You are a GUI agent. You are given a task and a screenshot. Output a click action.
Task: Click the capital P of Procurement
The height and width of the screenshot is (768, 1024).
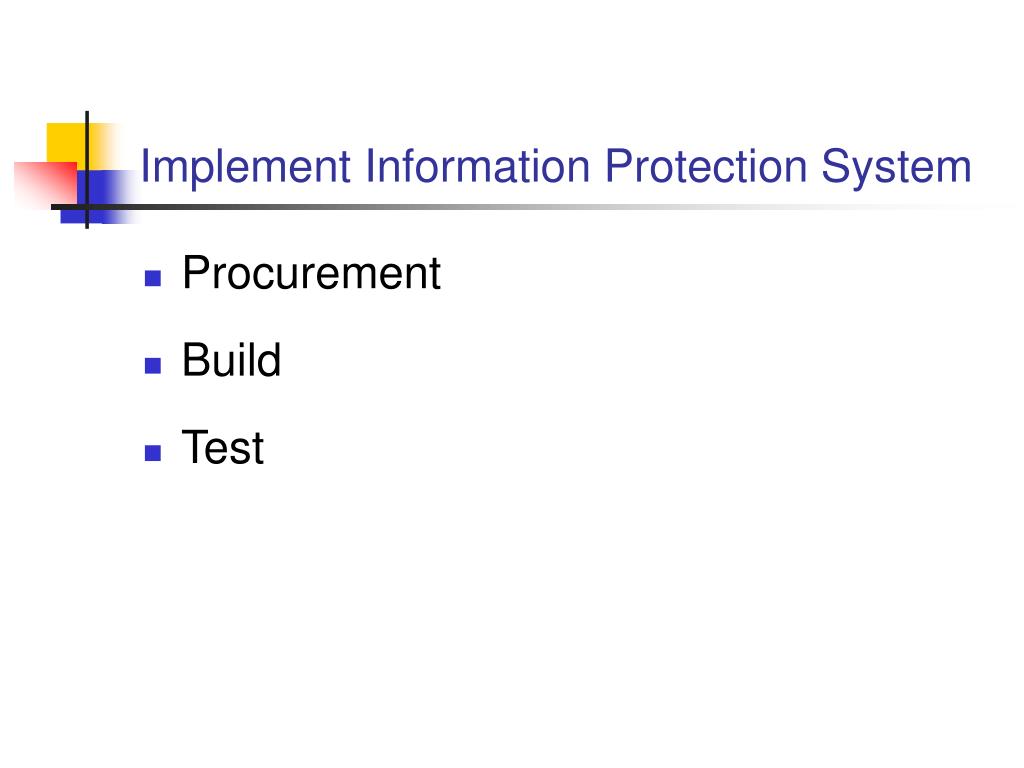click(x=196, y=273)
